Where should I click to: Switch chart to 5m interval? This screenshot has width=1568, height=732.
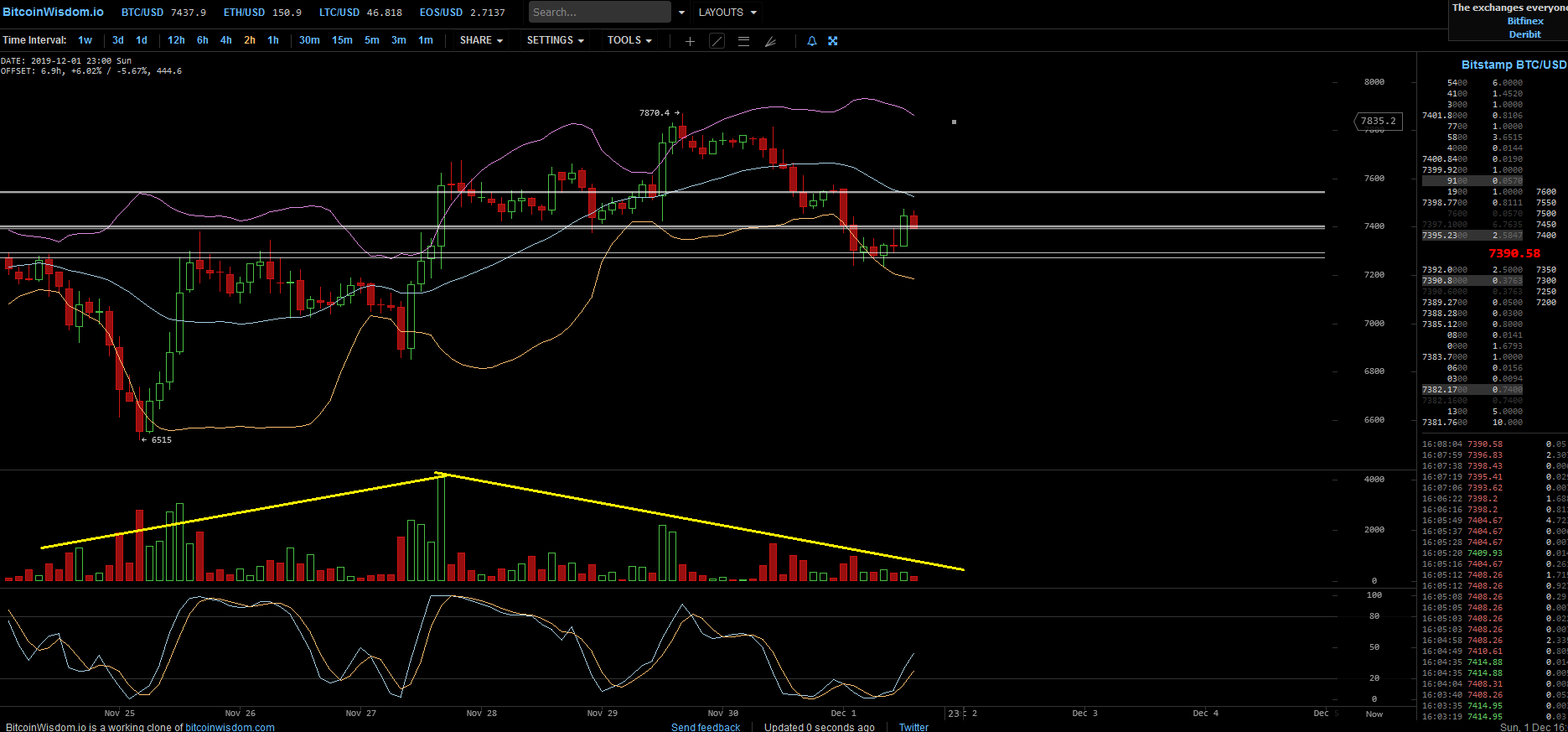coord(372,40)
